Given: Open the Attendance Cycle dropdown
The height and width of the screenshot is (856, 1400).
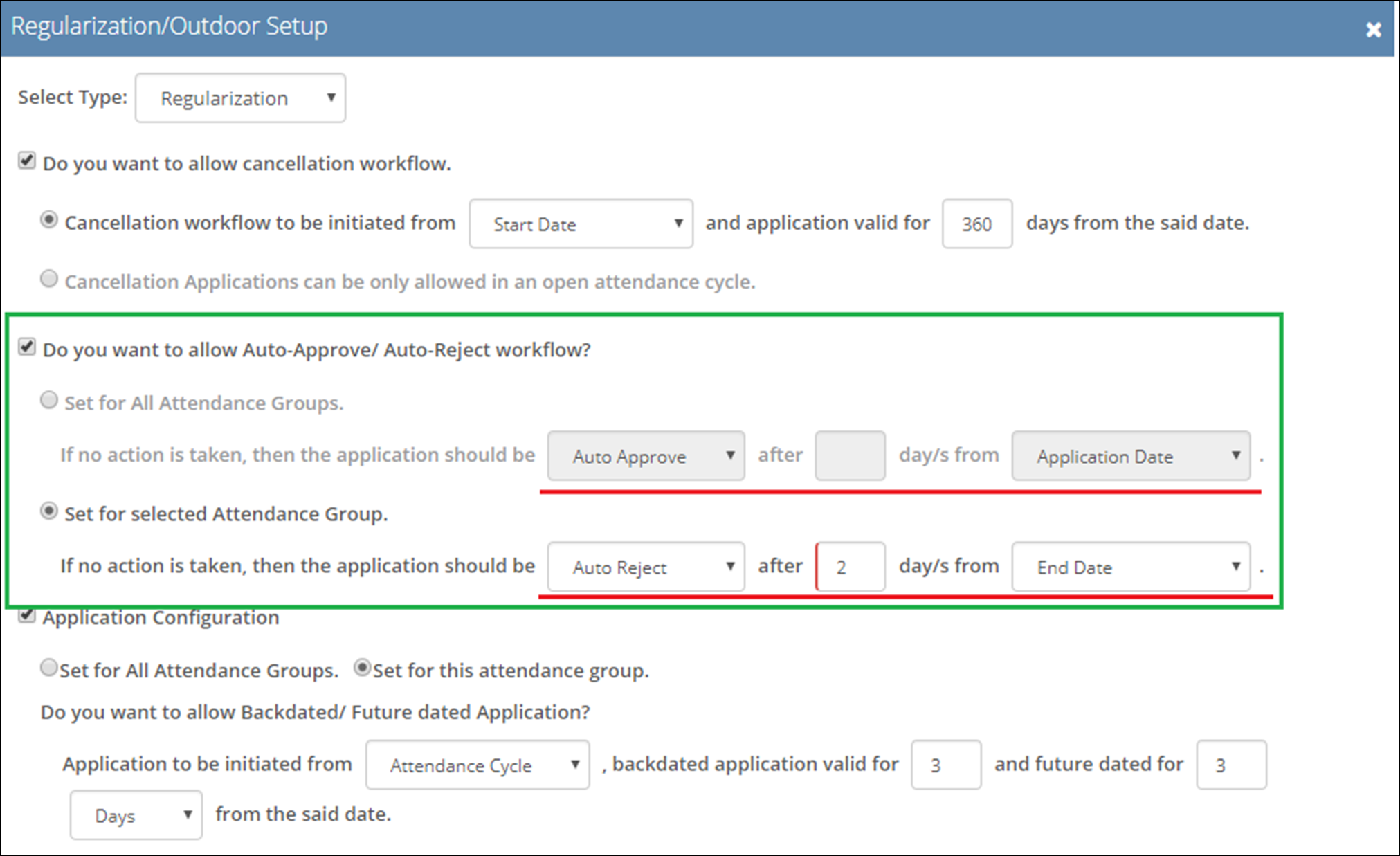Looking at the screenshot, I should click(478, 765).
